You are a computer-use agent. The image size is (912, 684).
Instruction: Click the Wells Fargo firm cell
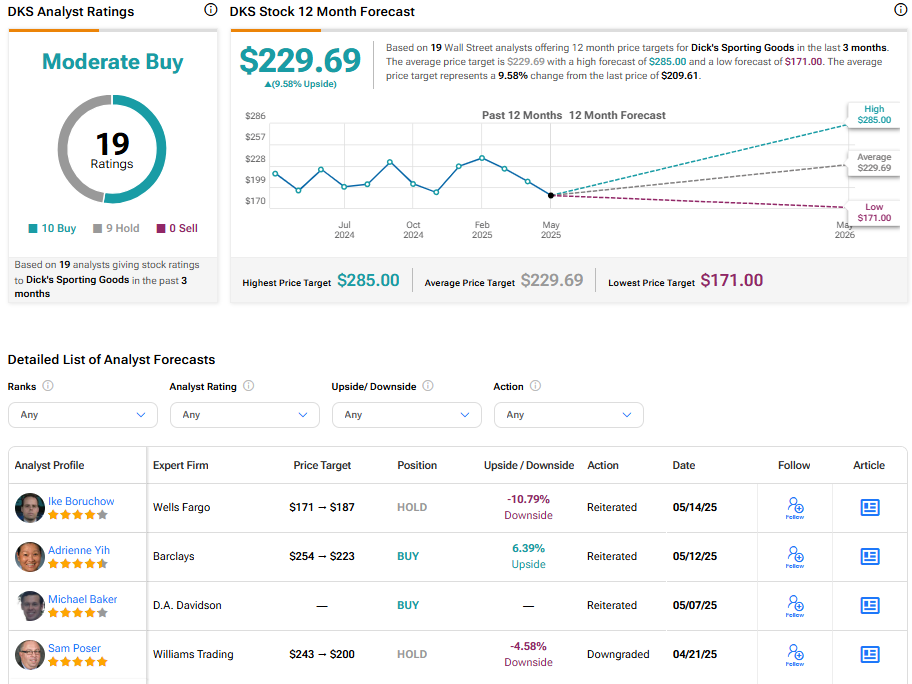181,507
